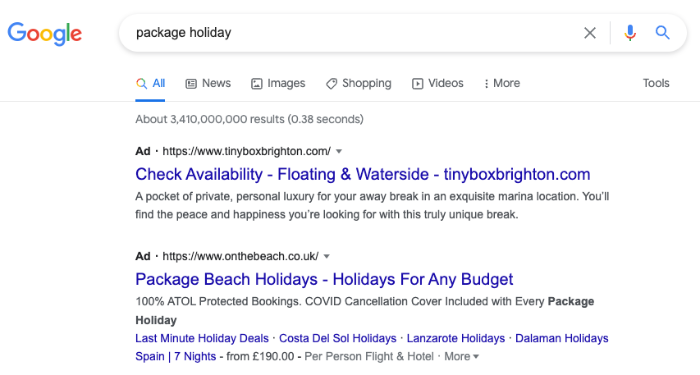
Task: Follow the Last Minute Holiday Deals sitelink
Action: pos(202,338)
